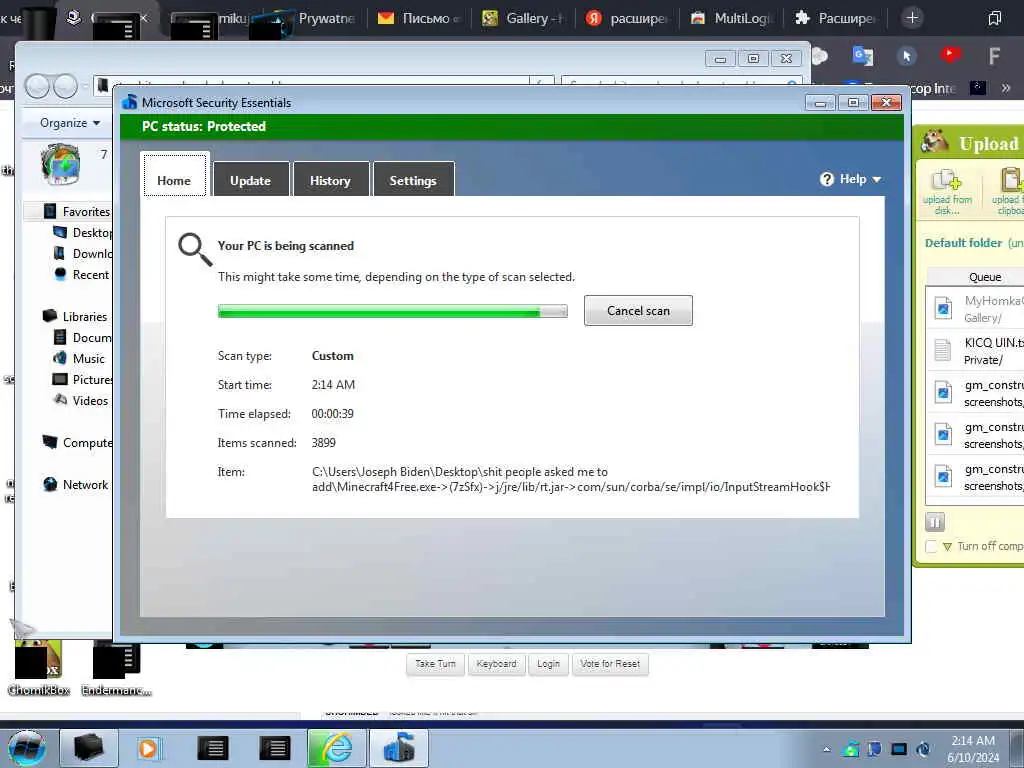The width and height of the screenshot is (1024, 768).
Task: Select the MyHomka queue item
Action: point(976,308)
